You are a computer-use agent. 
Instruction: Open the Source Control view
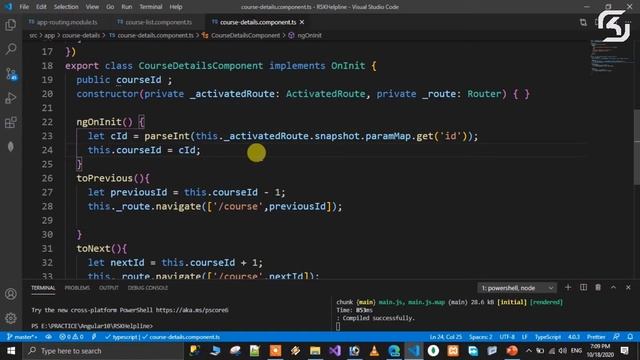coord(11,74)
